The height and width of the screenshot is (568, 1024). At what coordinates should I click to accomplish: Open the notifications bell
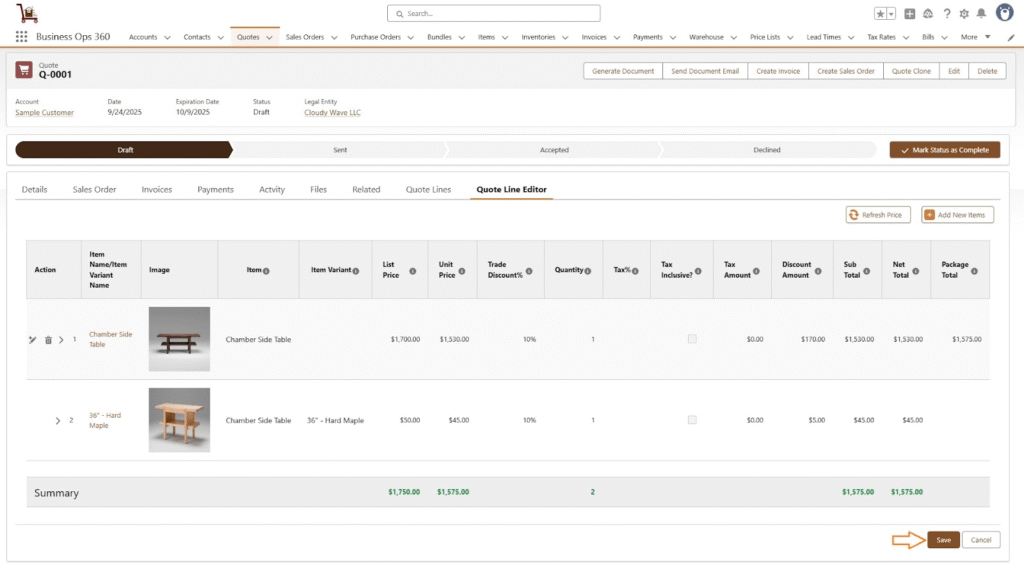click(981, 14)
